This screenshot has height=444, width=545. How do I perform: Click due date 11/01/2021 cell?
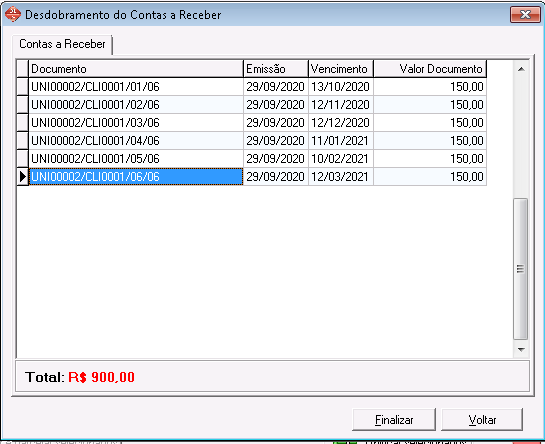click(x=341, y=141)
